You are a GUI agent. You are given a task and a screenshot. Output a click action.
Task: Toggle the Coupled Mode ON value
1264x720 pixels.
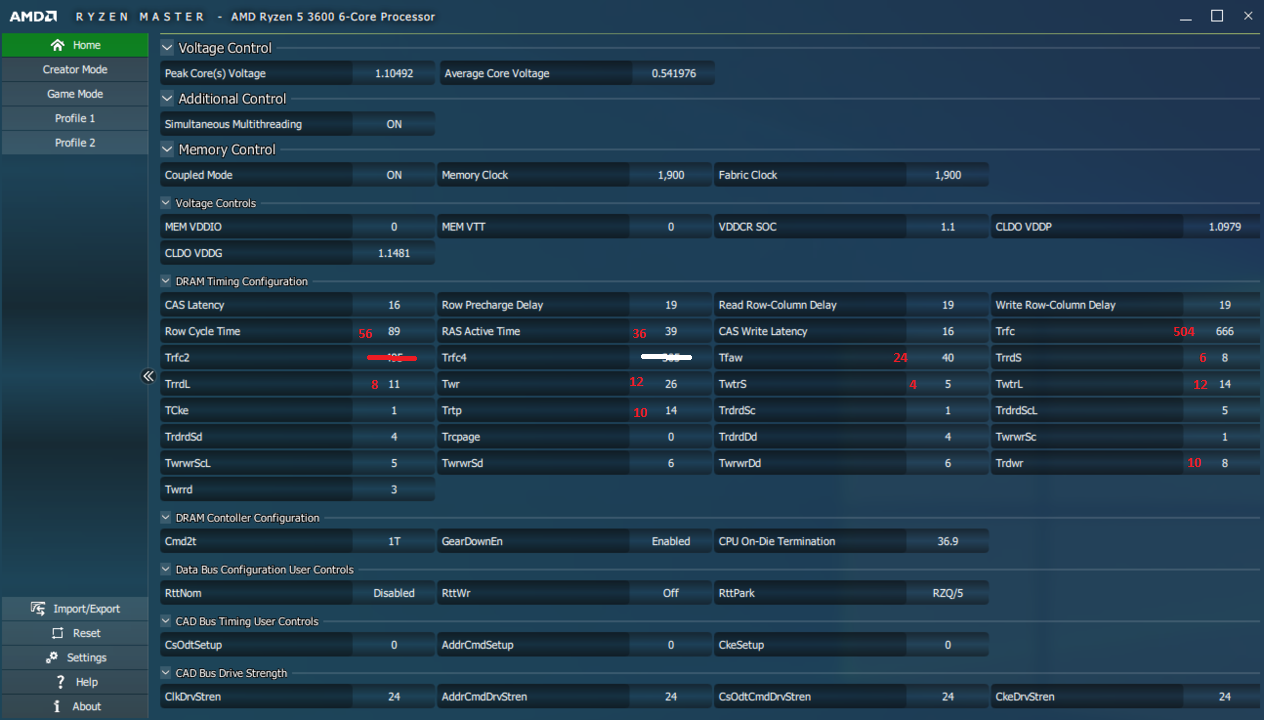point(394,175)
